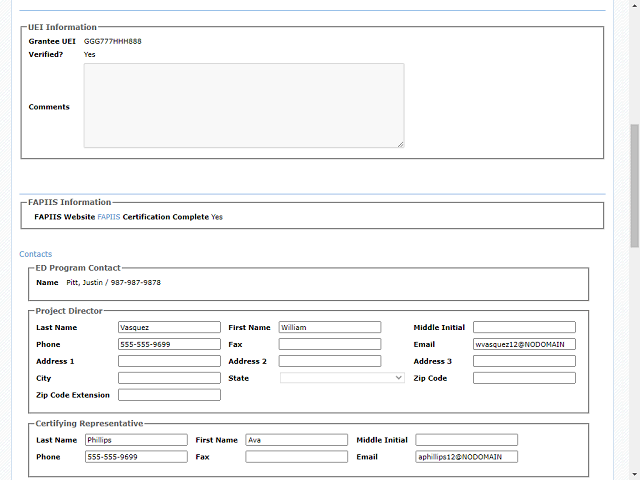Select the Project Director Email field
This screenshot has width=640, height=480.
(x=524, y=344)
